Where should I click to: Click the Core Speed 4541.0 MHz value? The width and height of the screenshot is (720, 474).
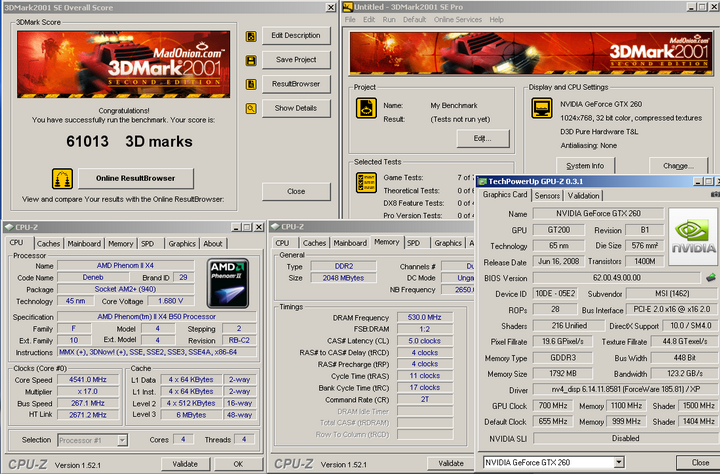pos(88,380)
